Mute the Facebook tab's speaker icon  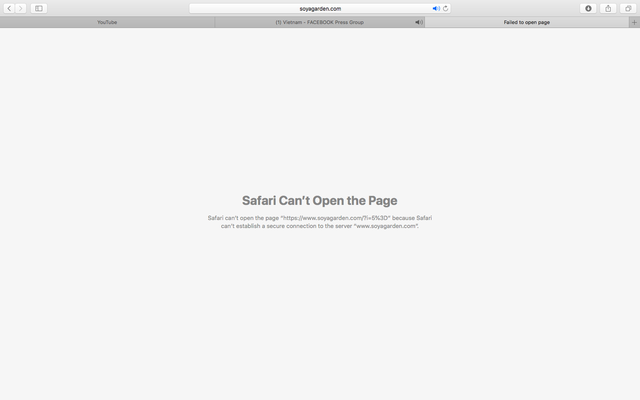419,22
